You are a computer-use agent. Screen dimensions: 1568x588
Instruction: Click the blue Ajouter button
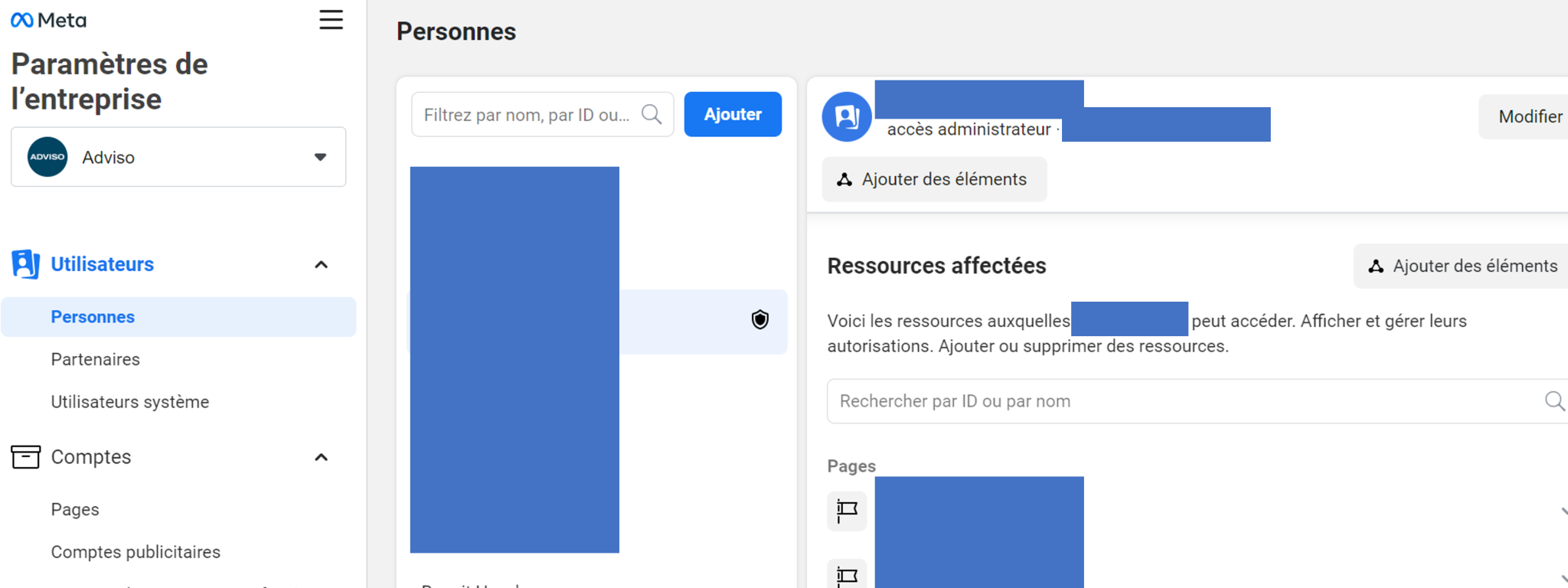pos(733,115)
